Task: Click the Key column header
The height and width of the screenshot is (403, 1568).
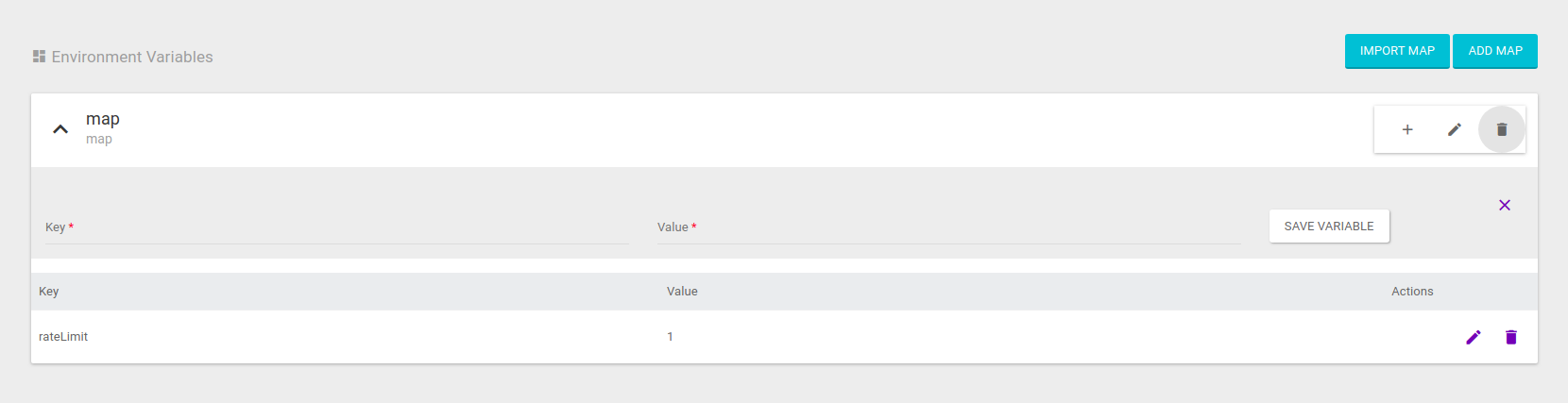Action: [x=49, y=292]
